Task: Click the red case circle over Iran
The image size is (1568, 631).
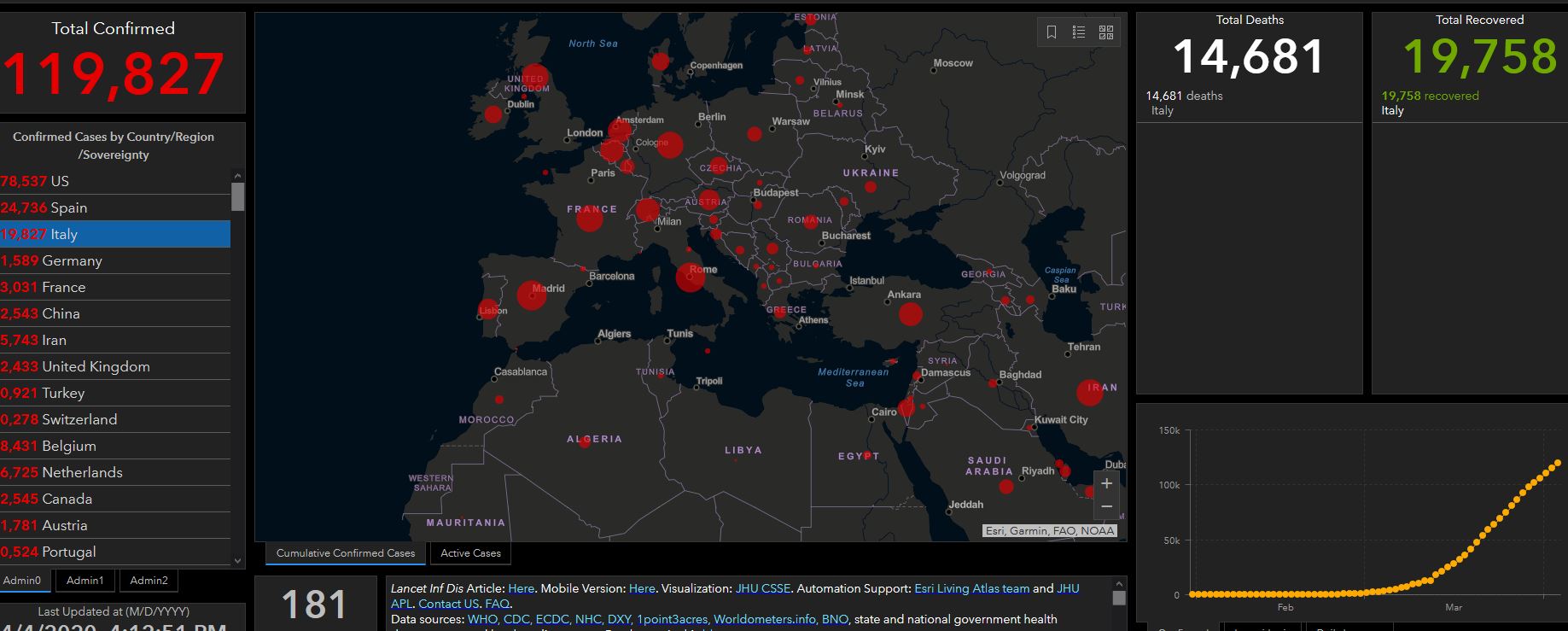Action: (1090, 392)
